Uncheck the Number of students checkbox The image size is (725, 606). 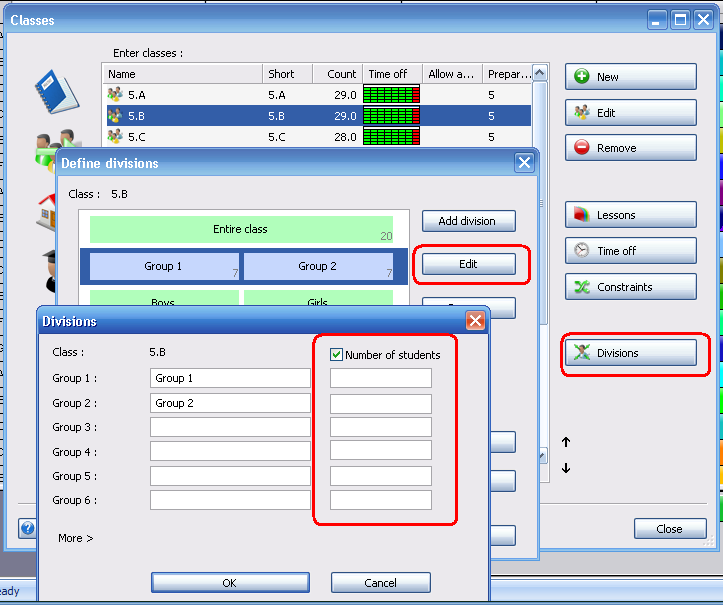[x=337, y=354]
